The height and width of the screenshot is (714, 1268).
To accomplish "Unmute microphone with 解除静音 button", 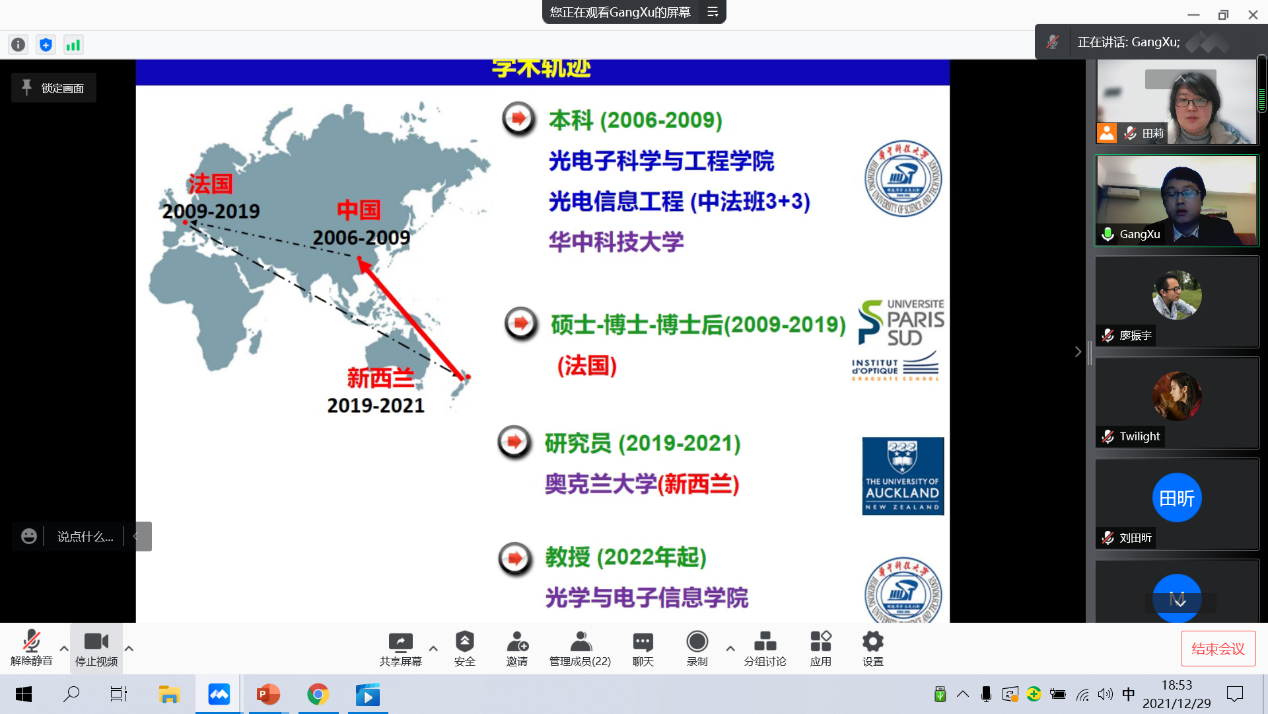I will pyautogui.click(x=32, y=647).
